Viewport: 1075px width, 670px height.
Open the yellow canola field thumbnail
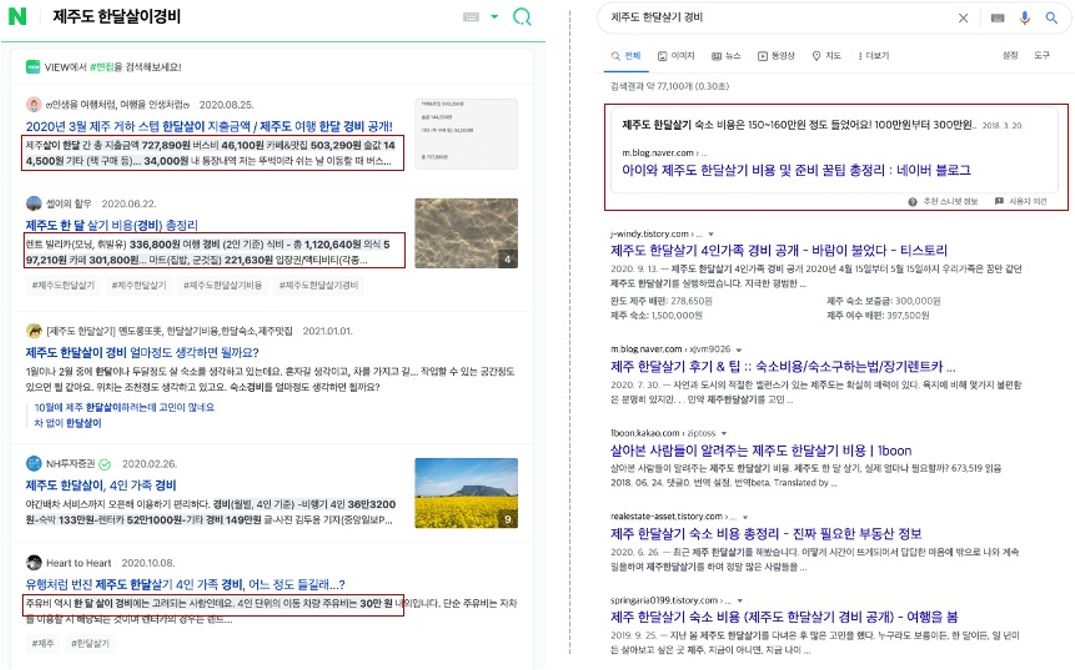tap(466, 493)
